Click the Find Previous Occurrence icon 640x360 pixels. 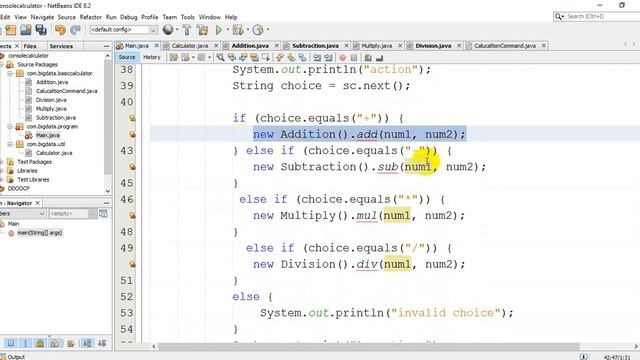click(x=232, y=58)
